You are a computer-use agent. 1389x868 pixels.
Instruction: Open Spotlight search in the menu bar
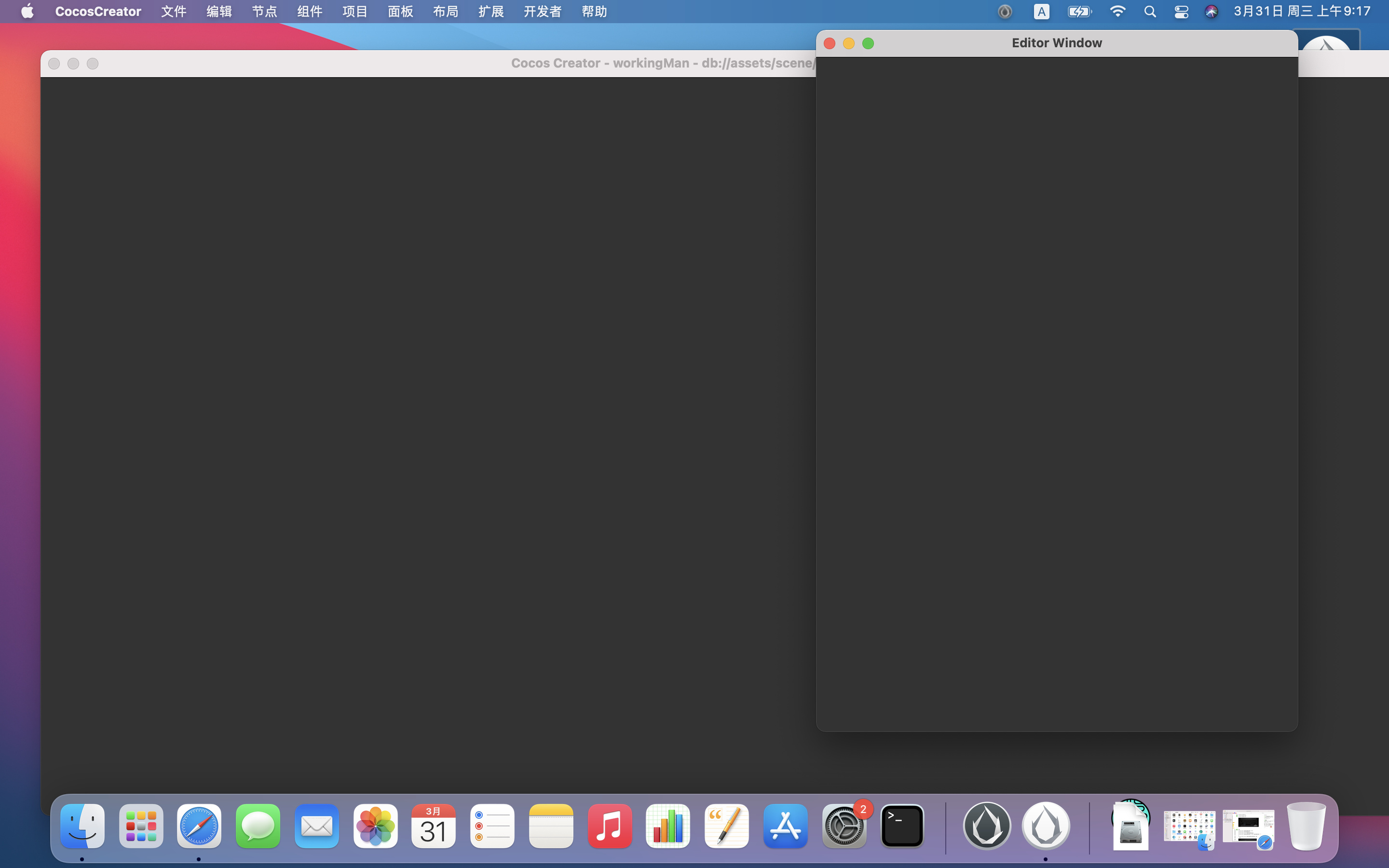pos(1150,12)
